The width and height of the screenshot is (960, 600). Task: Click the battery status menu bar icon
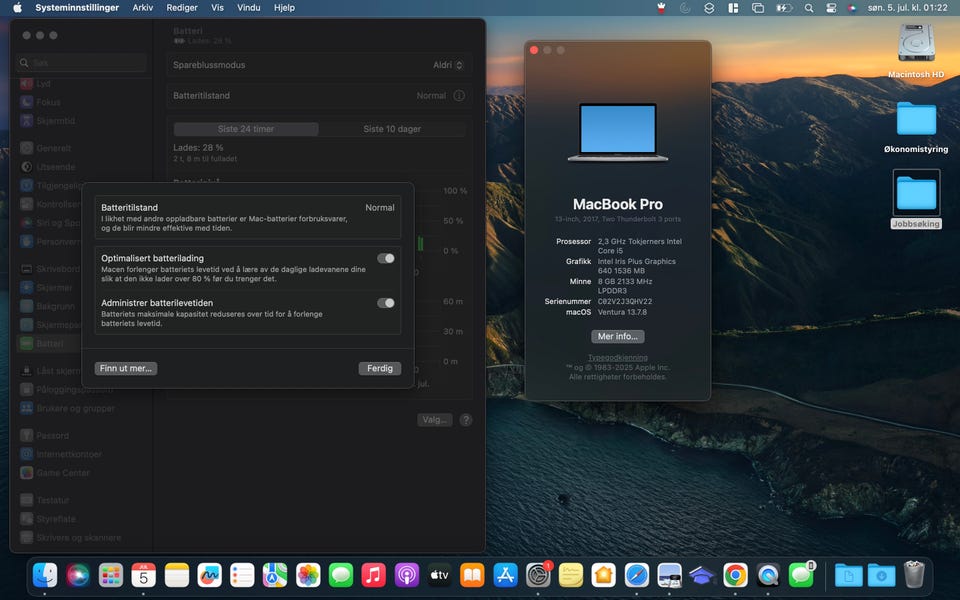tap(784, 8)
